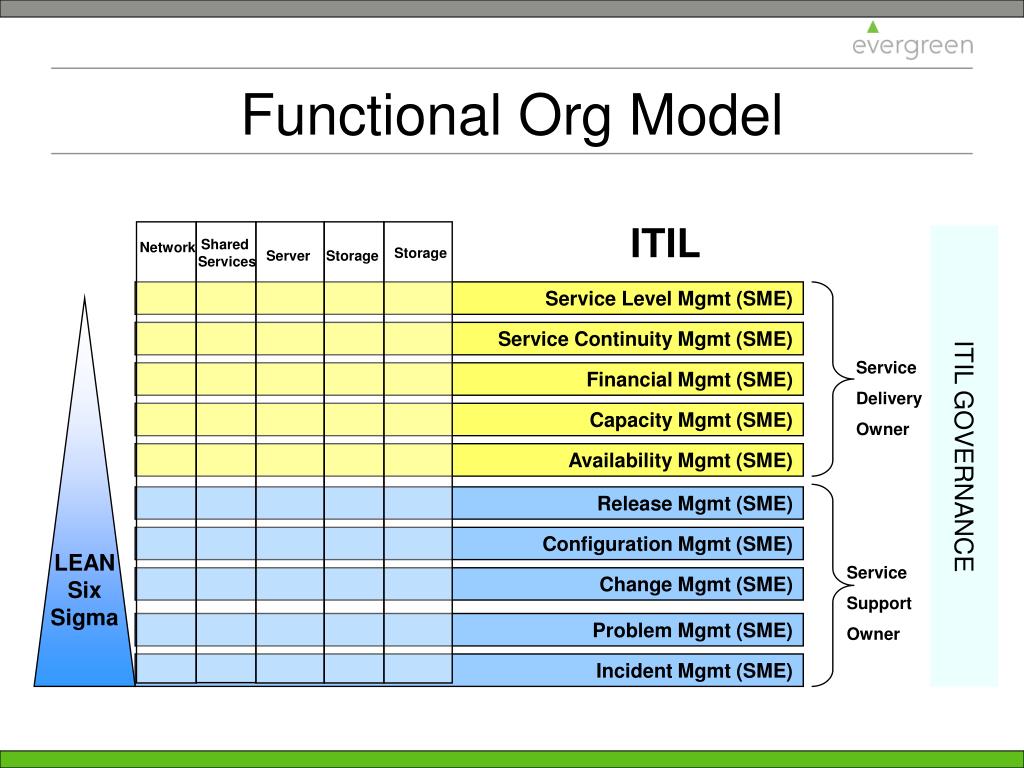Click the evergreen logo
Screen dimensions: 1024x768
pyautogui.click(x=912, y=40)
